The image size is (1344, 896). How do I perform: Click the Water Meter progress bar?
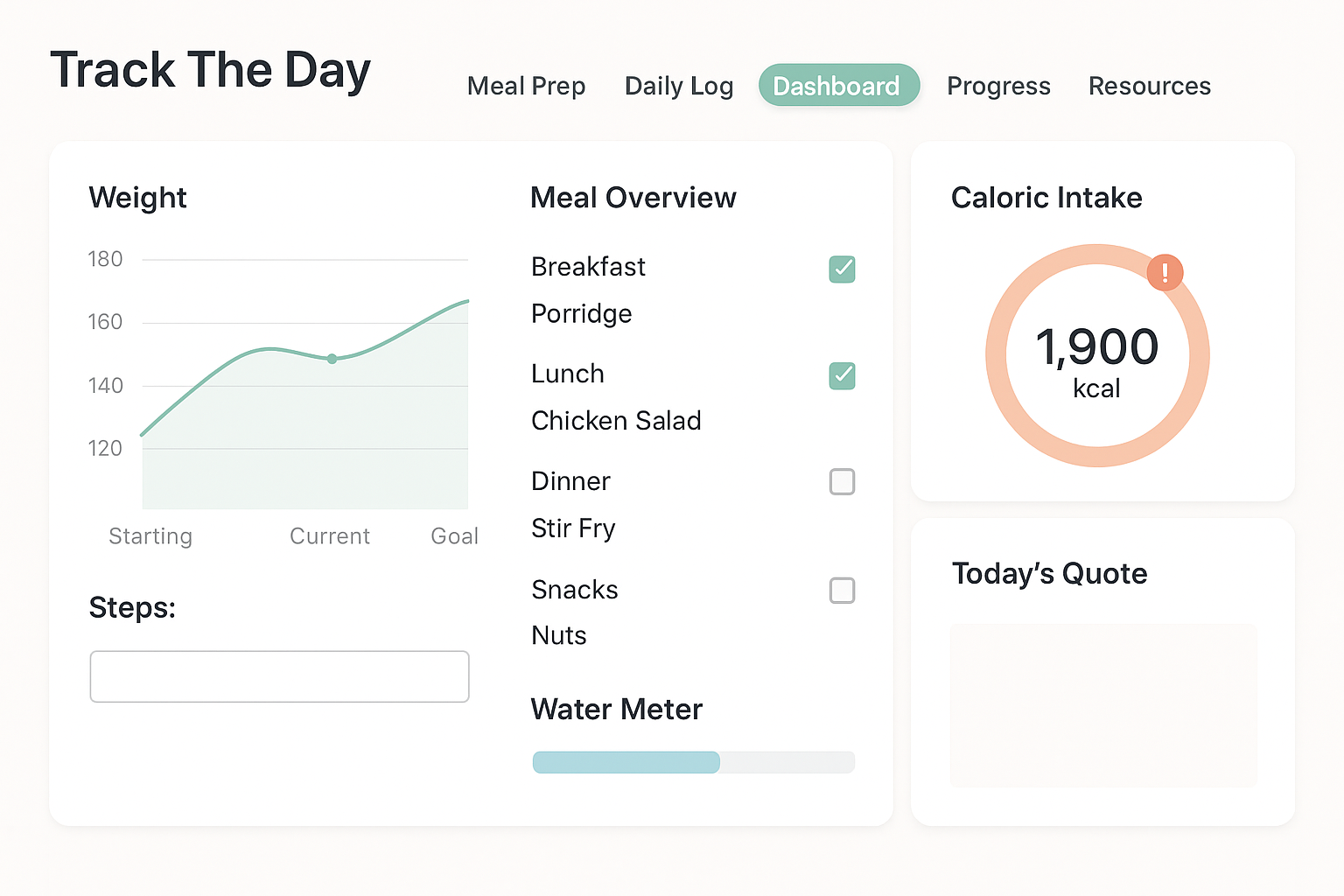(x=693, y=762)
